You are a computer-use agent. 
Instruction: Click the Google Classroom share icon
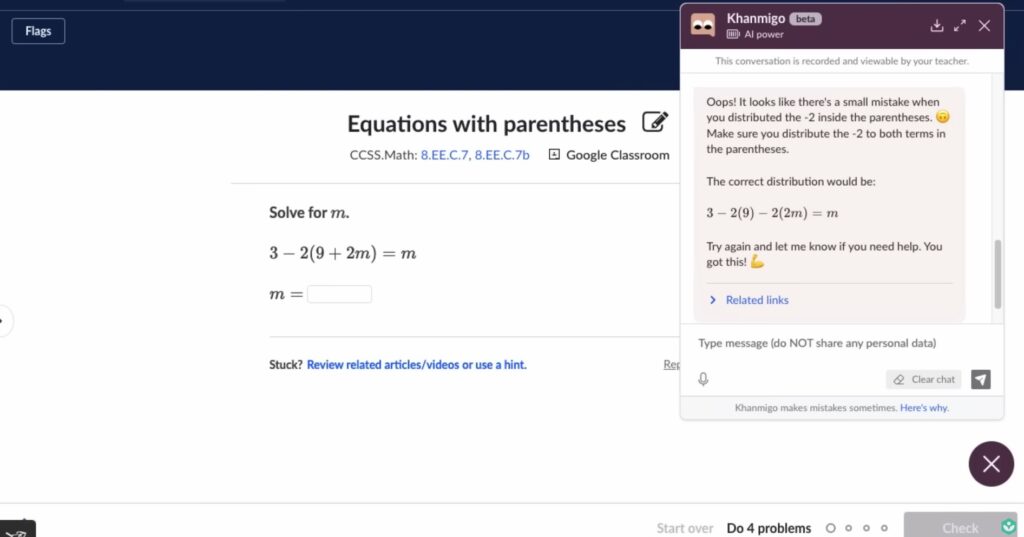pyautogui.click(x=554, y=155)
